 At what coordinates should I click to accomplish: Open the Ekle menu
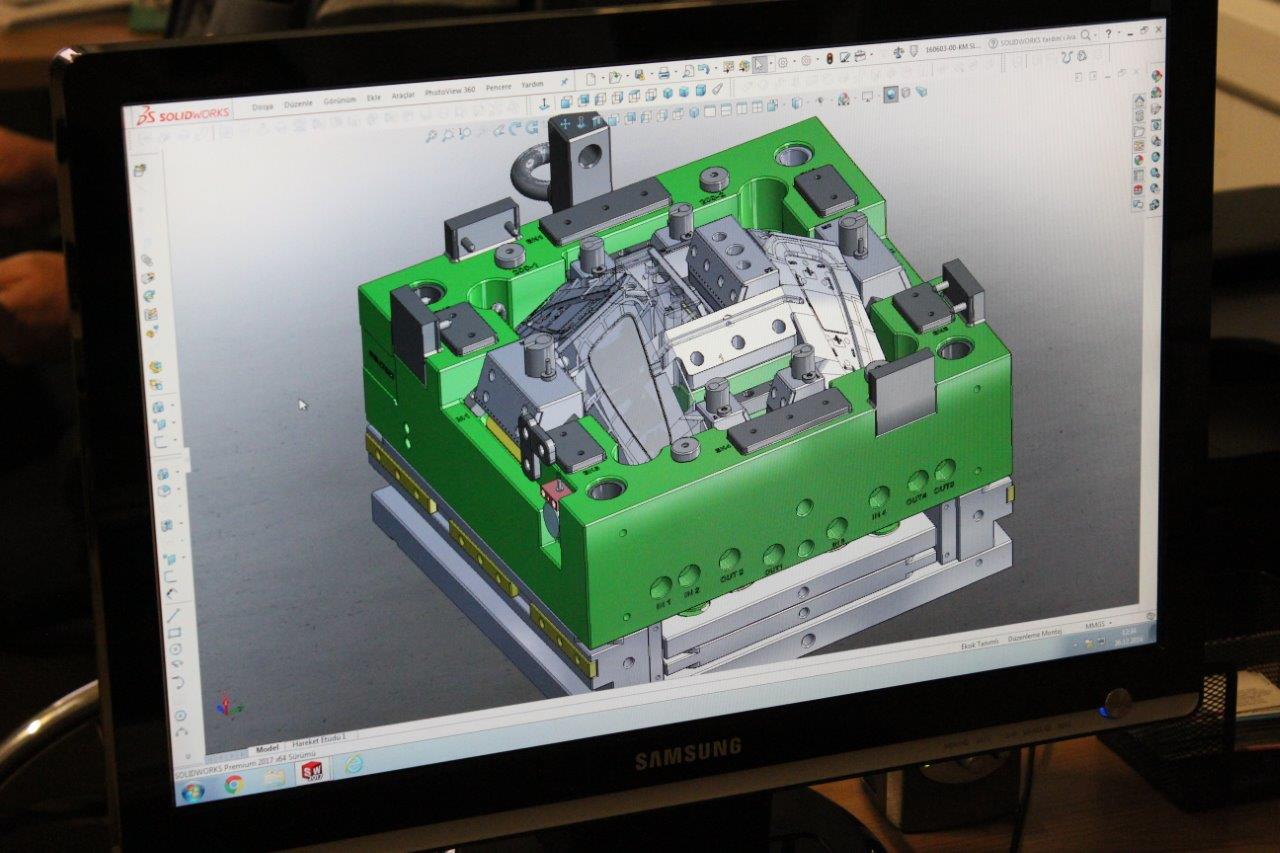click(374, 98)
